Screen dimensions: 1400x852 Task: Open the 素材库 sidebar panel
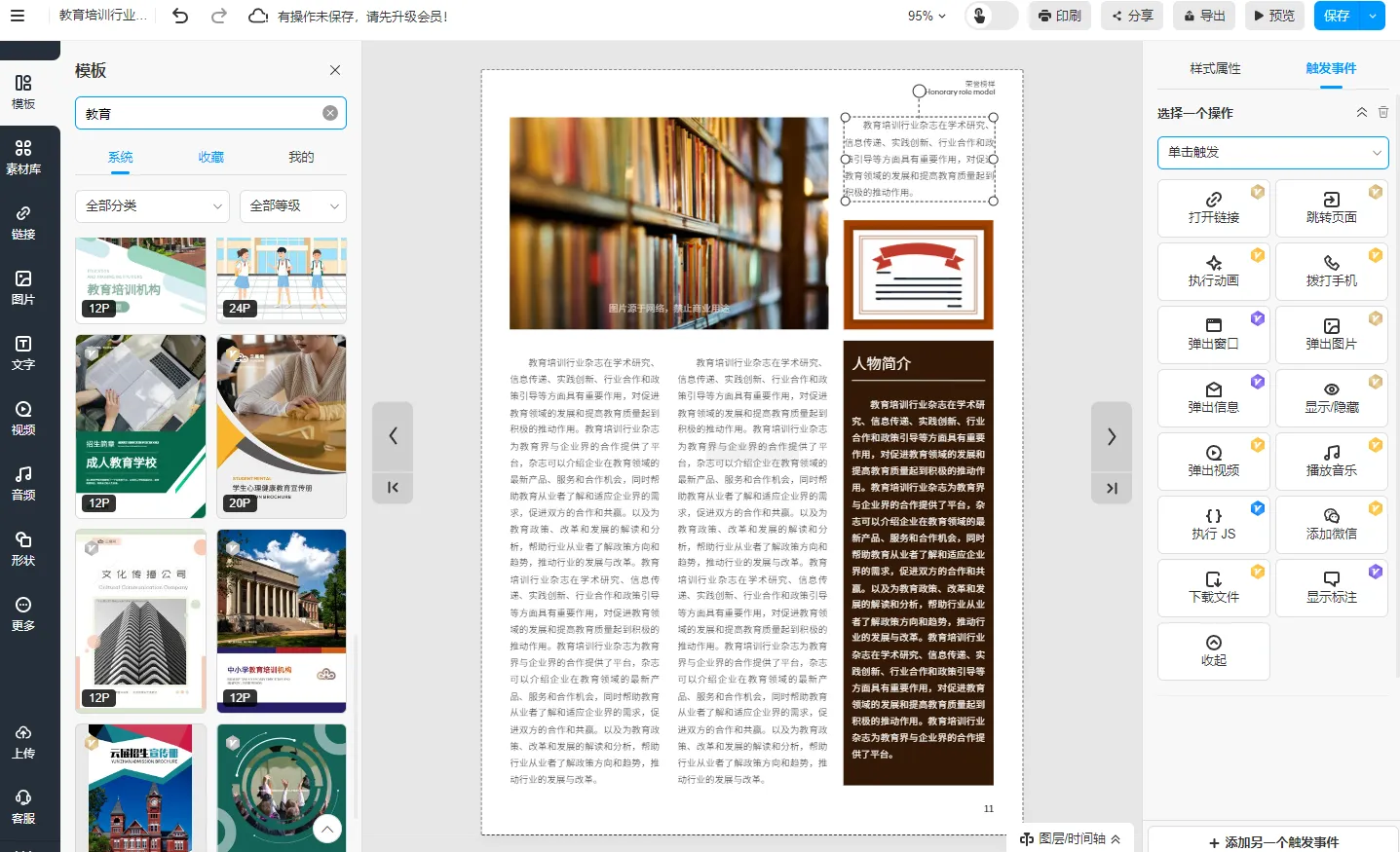tap(23, 157)
